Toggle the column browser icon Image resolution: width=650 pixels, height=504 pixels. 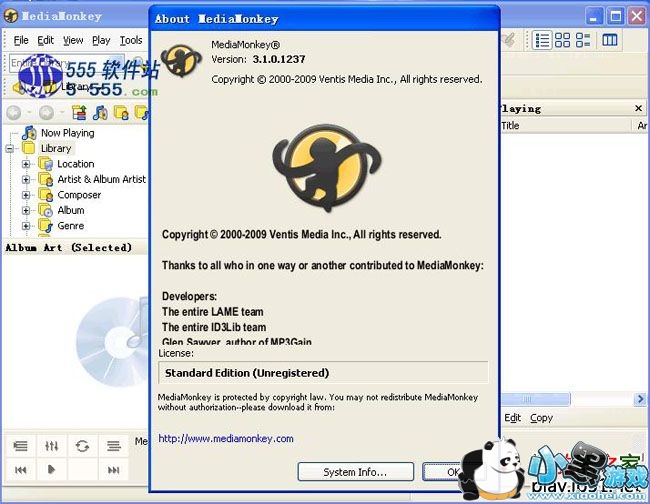click(x=609, y=40)
